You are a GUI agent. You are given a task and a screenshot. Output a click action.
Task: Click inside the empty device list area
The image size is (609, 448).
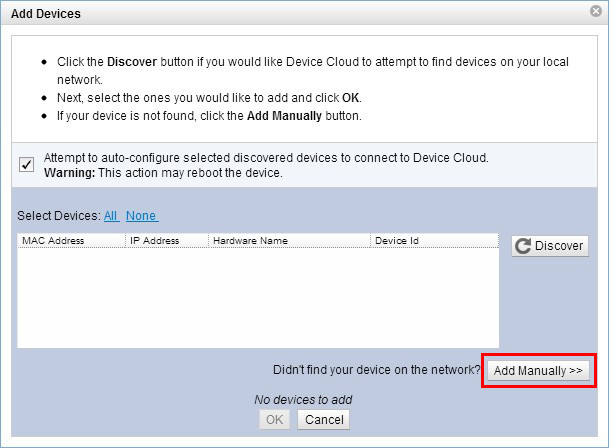pyautogui.click(x=258, y=298)
